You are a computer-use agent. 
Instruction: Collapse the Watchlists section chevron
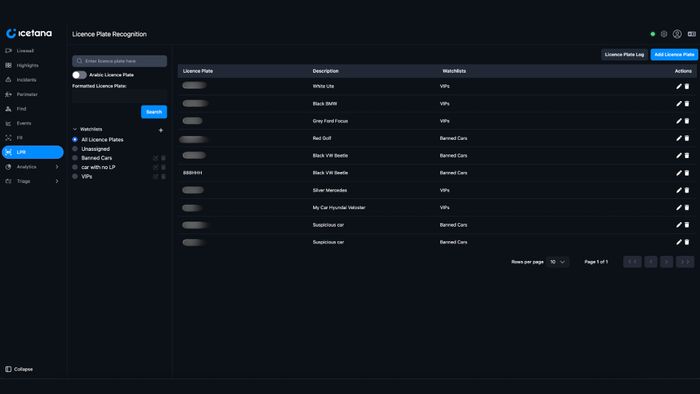(x=75, y=129)
